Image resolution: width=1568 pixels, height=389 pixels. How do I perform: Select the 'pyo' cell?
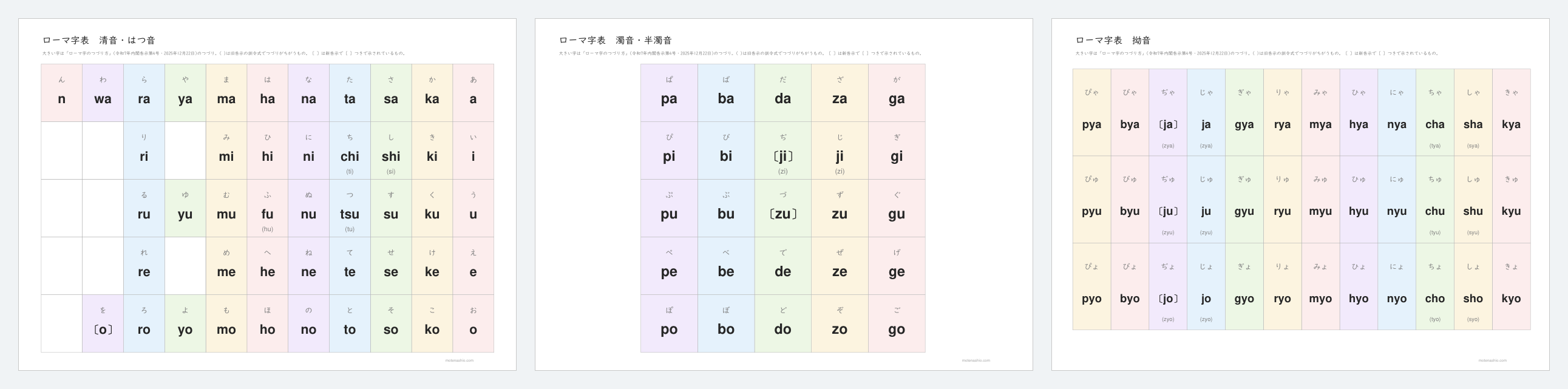tap(1092, 286)
